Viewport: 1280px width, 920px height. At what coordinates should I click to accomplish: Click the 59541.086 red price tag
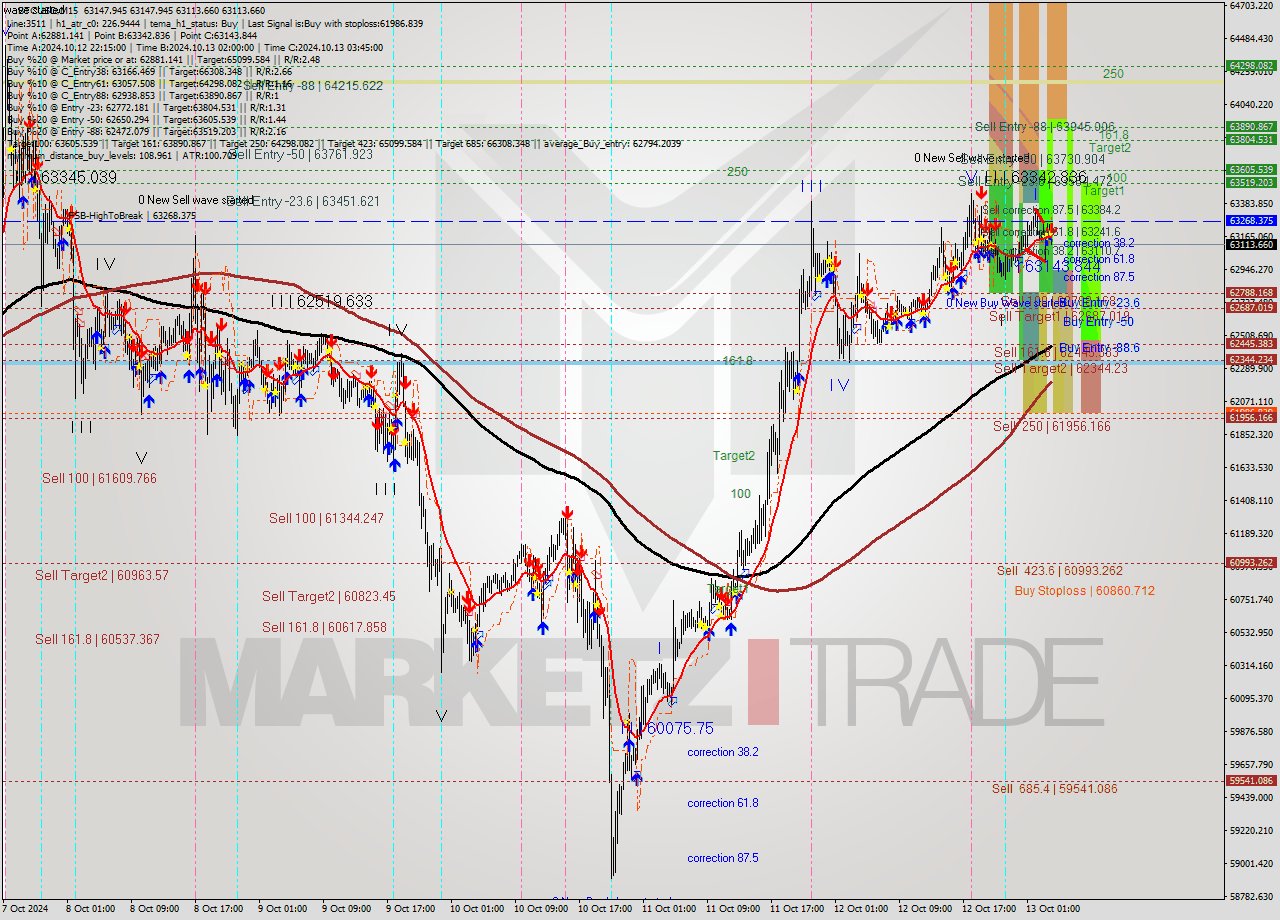click(x=1251, y=781)
